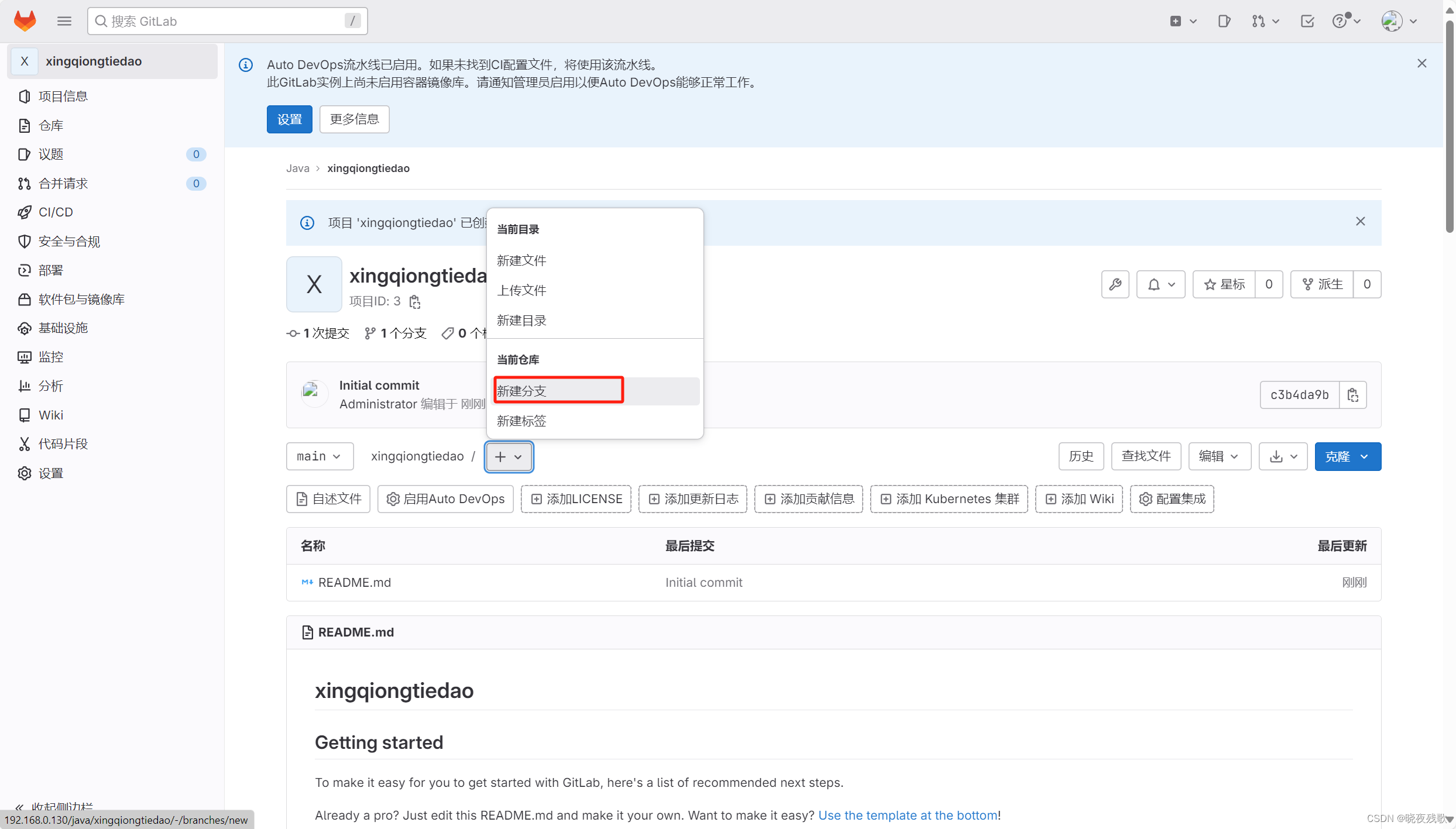The width and height of the screenshot is (1456, 829).
Task: Click 添加 Kubernetes 集群 button
Action: [949, 499]
